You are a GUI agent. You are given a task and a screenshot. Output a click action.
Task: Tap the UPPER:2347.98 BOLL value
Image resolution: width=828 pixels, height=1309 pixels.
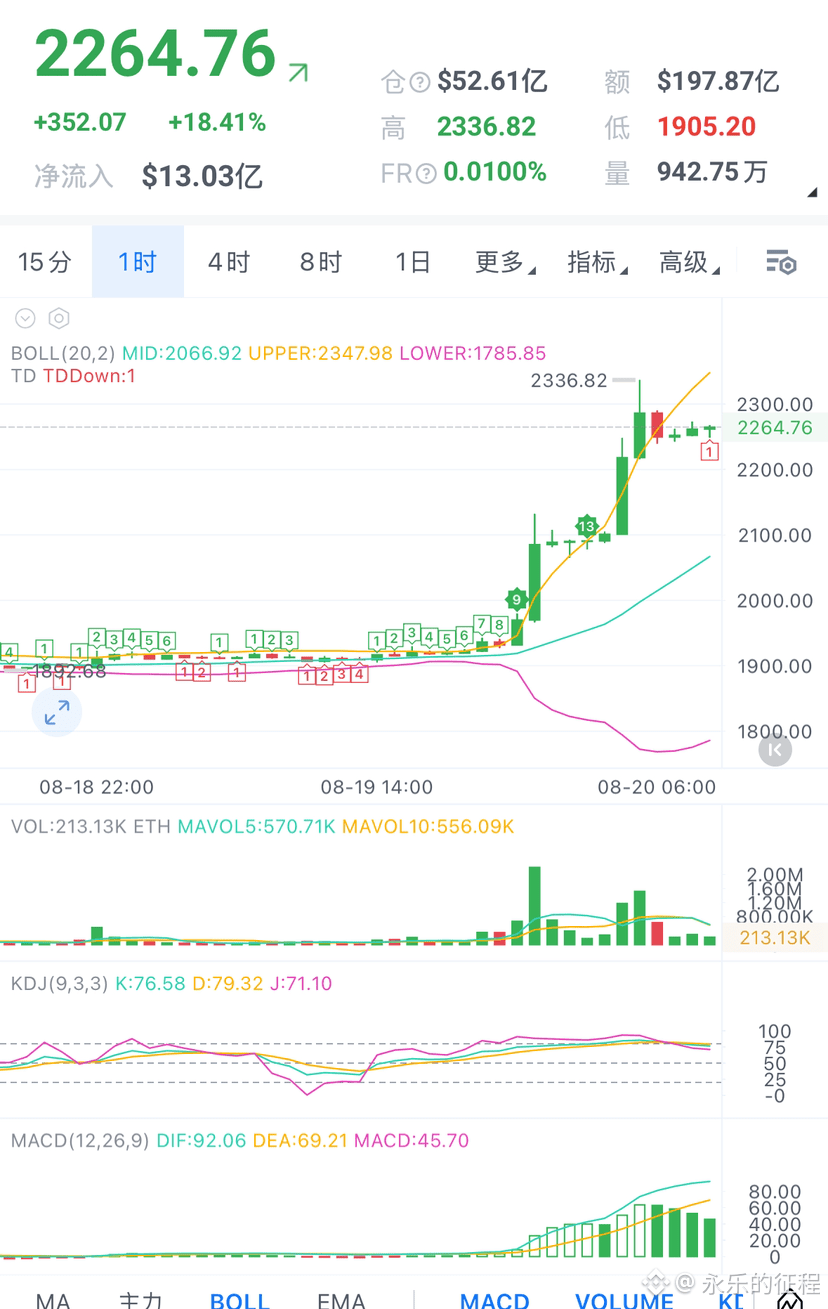pos(321,353)
